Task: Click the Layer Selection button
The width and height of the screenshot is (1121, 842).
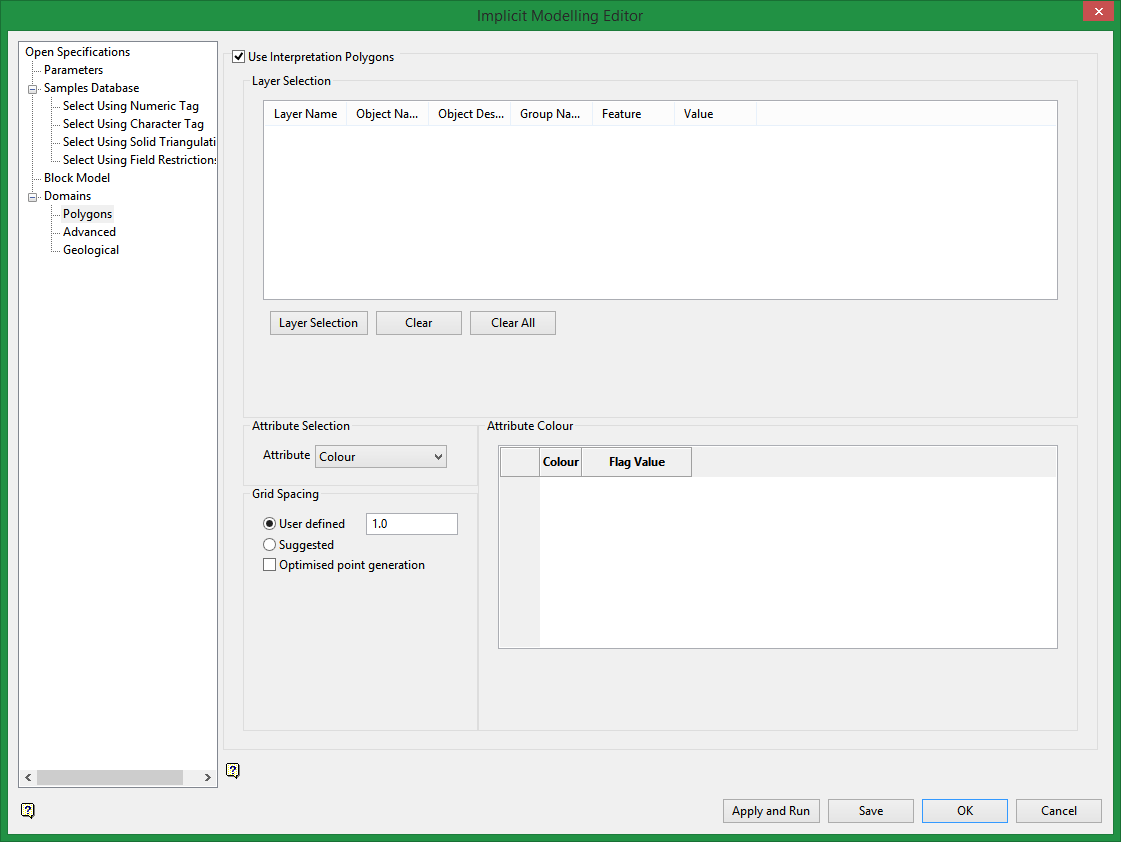Action: click(319, 323)
